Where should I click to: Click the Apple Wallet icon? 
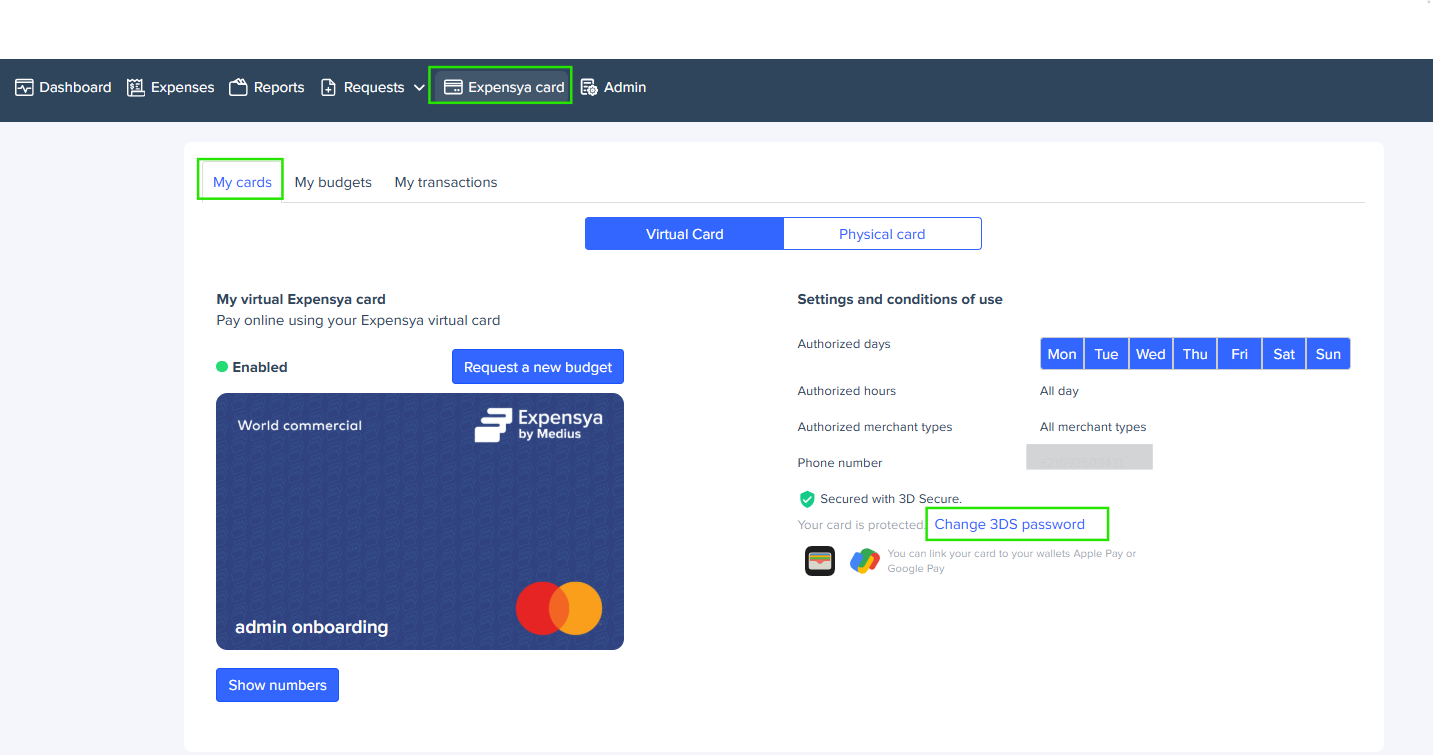[x=820, y=561]
